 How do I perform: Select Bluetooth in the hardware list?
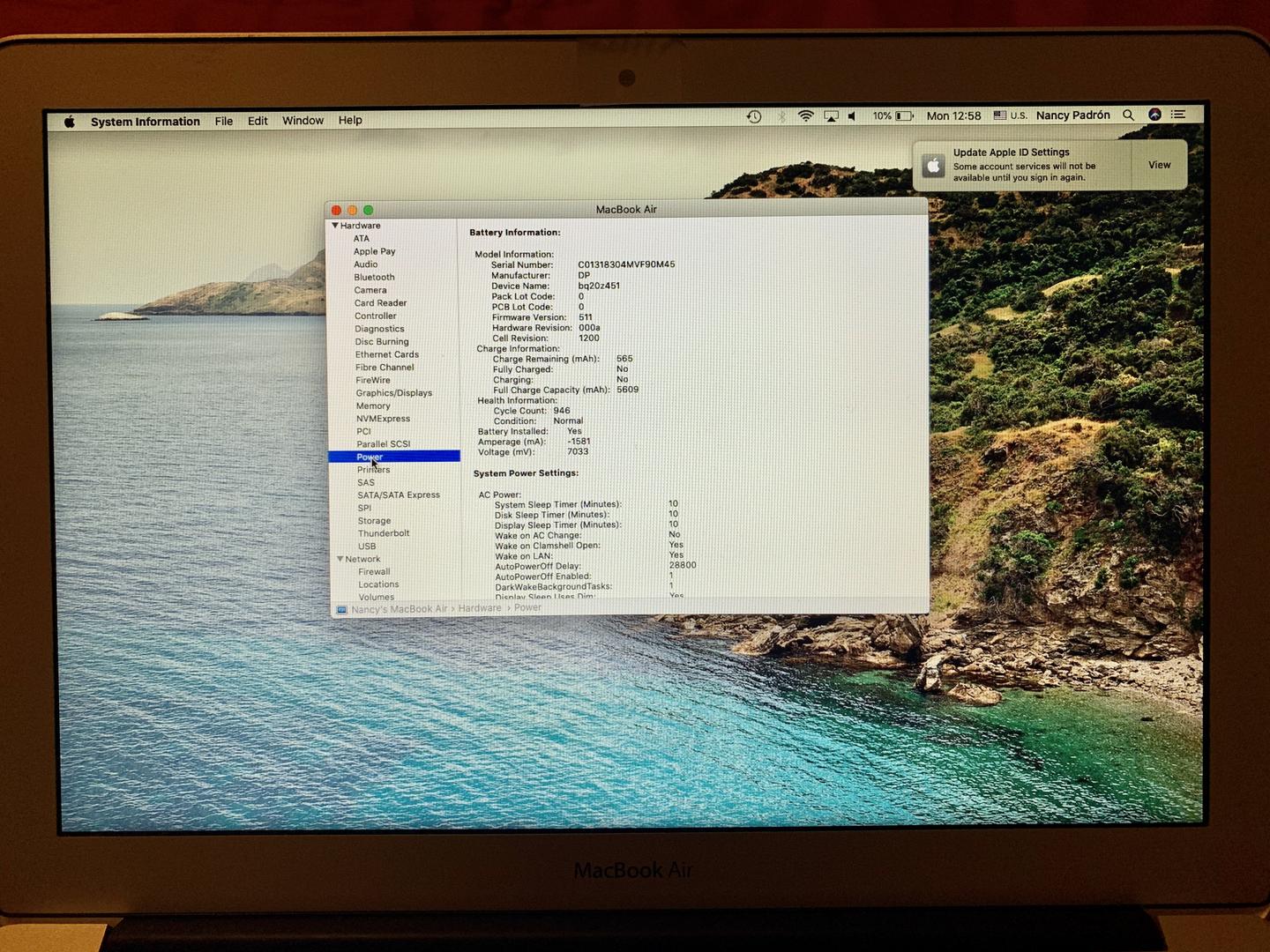(x=375, y=277)
